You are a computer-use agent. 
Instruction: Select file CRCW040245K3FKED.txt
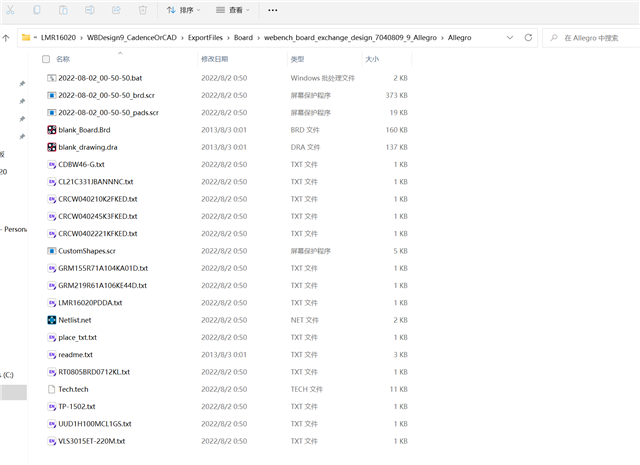click(x=98, y=216)
